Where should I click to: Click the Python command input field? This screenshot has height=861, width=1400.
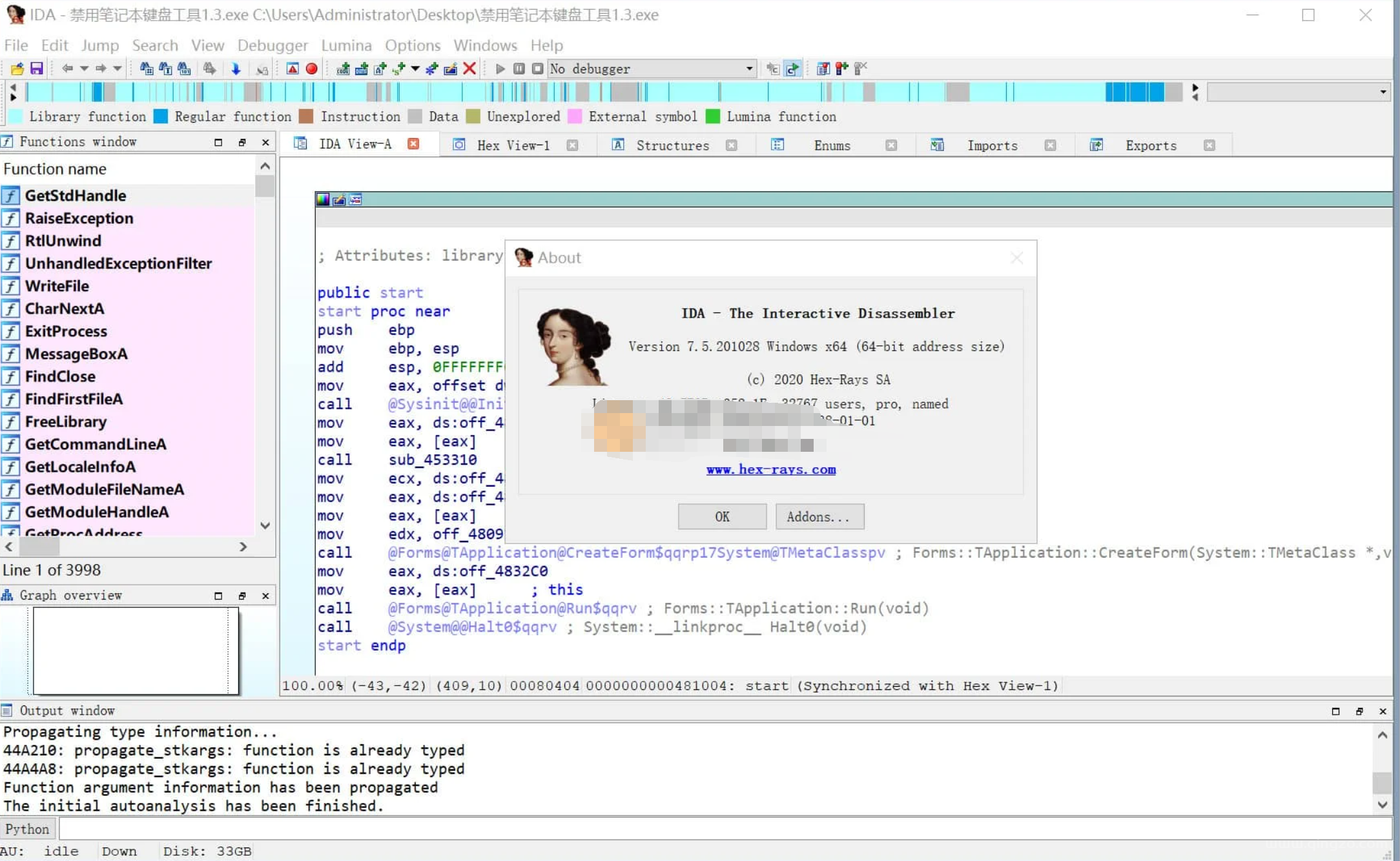tap(725, 829)
